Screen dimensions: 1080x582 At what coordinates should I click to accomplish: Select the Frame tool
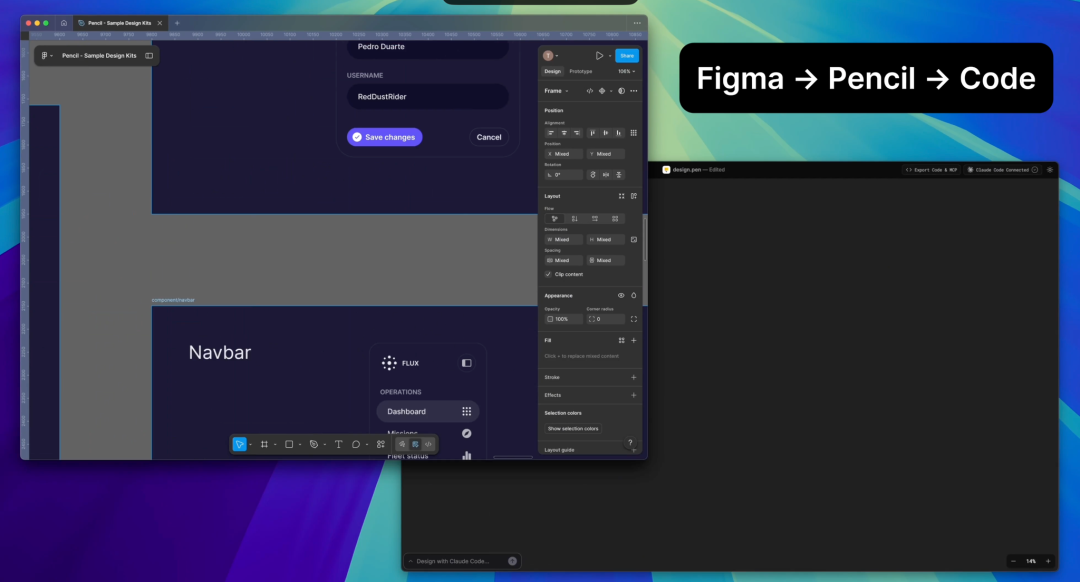[x=264, y=444]
